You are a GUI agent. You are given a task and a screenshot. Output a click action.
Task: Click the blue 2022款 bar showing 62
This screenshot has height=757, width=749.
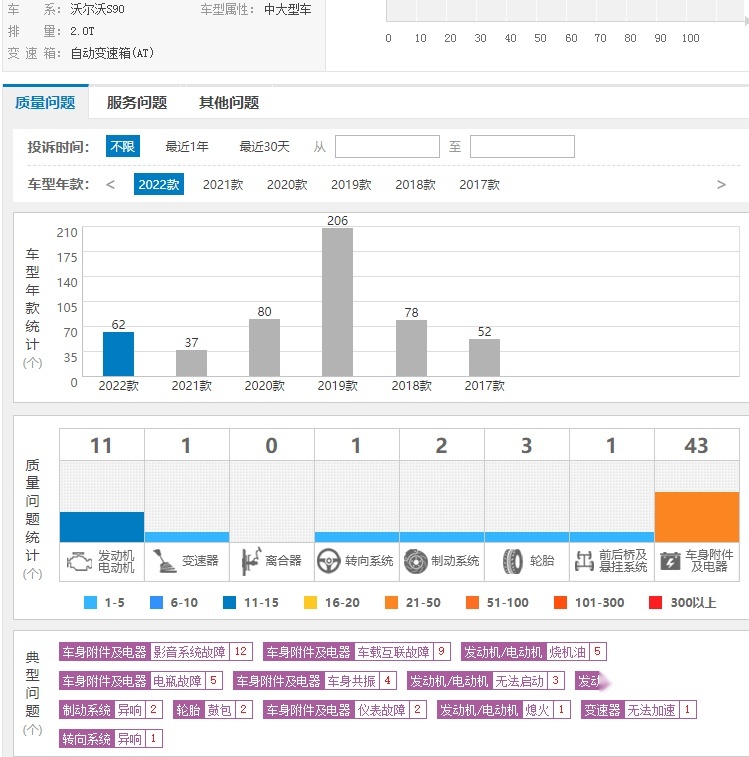click(x=118, y=354)
